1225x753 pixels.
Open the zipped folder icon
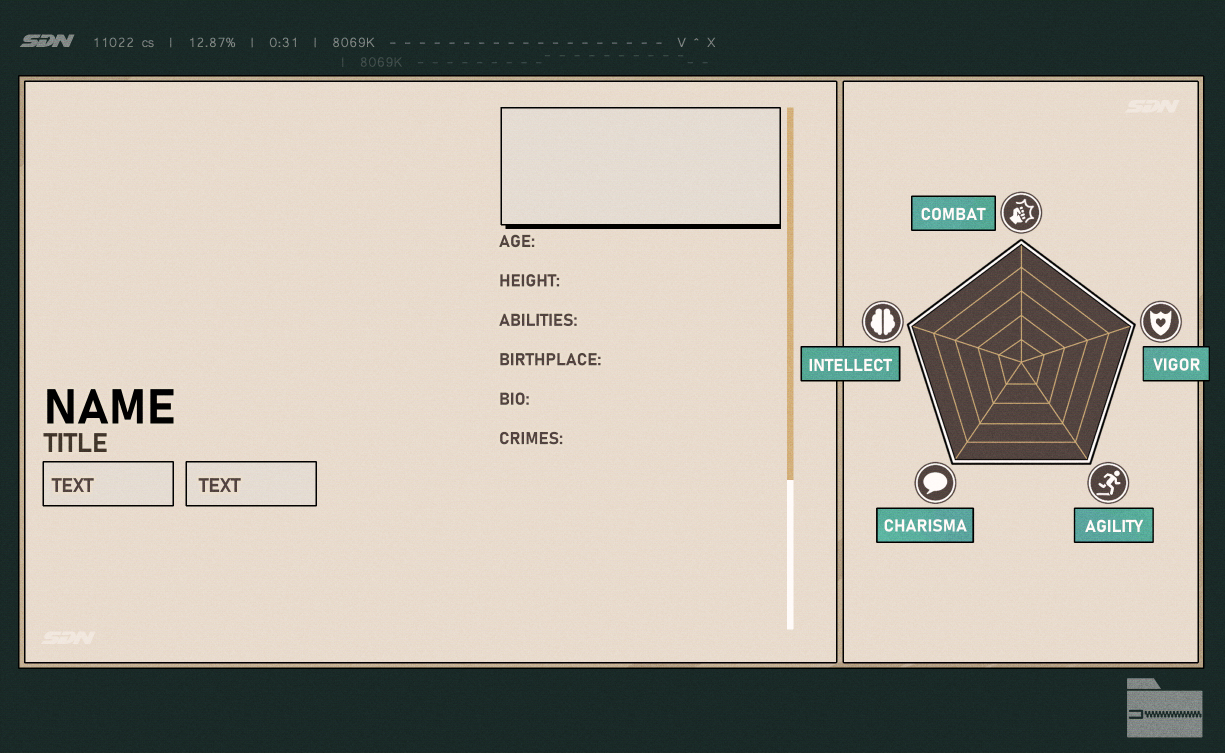[x=1164, y=709]
